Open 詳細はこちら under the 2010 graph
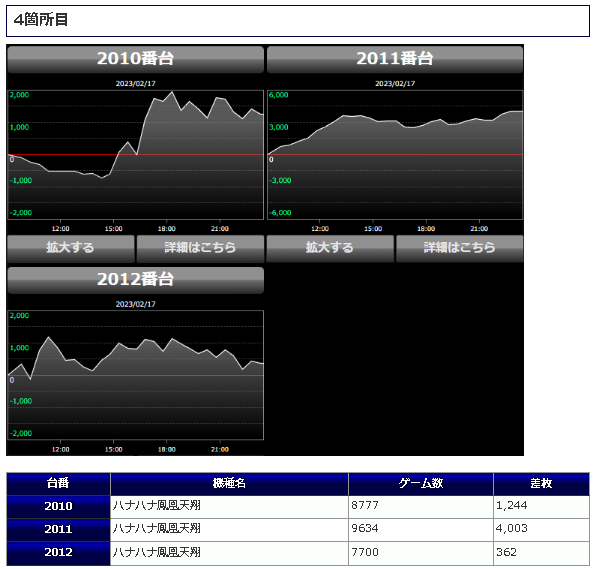 [200, 249]
